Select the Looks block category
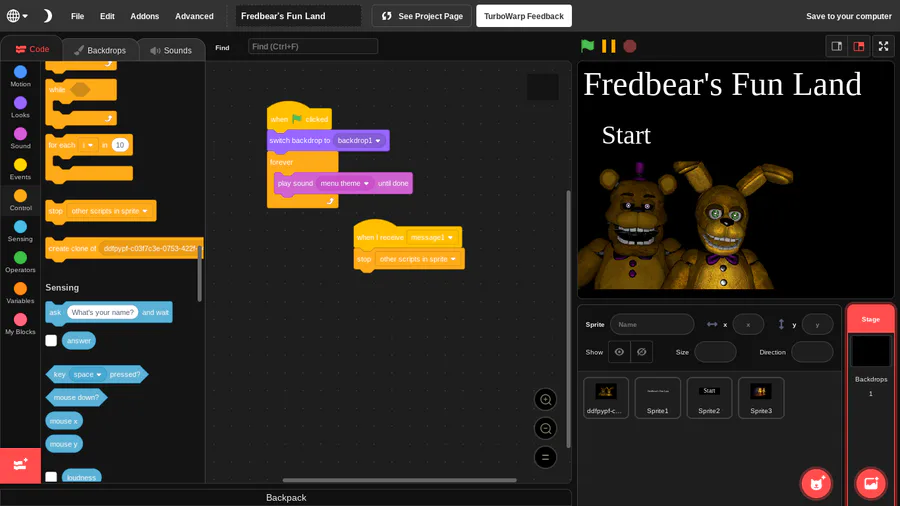This screenshot has width=900, height=506. [x=20, y=107]
